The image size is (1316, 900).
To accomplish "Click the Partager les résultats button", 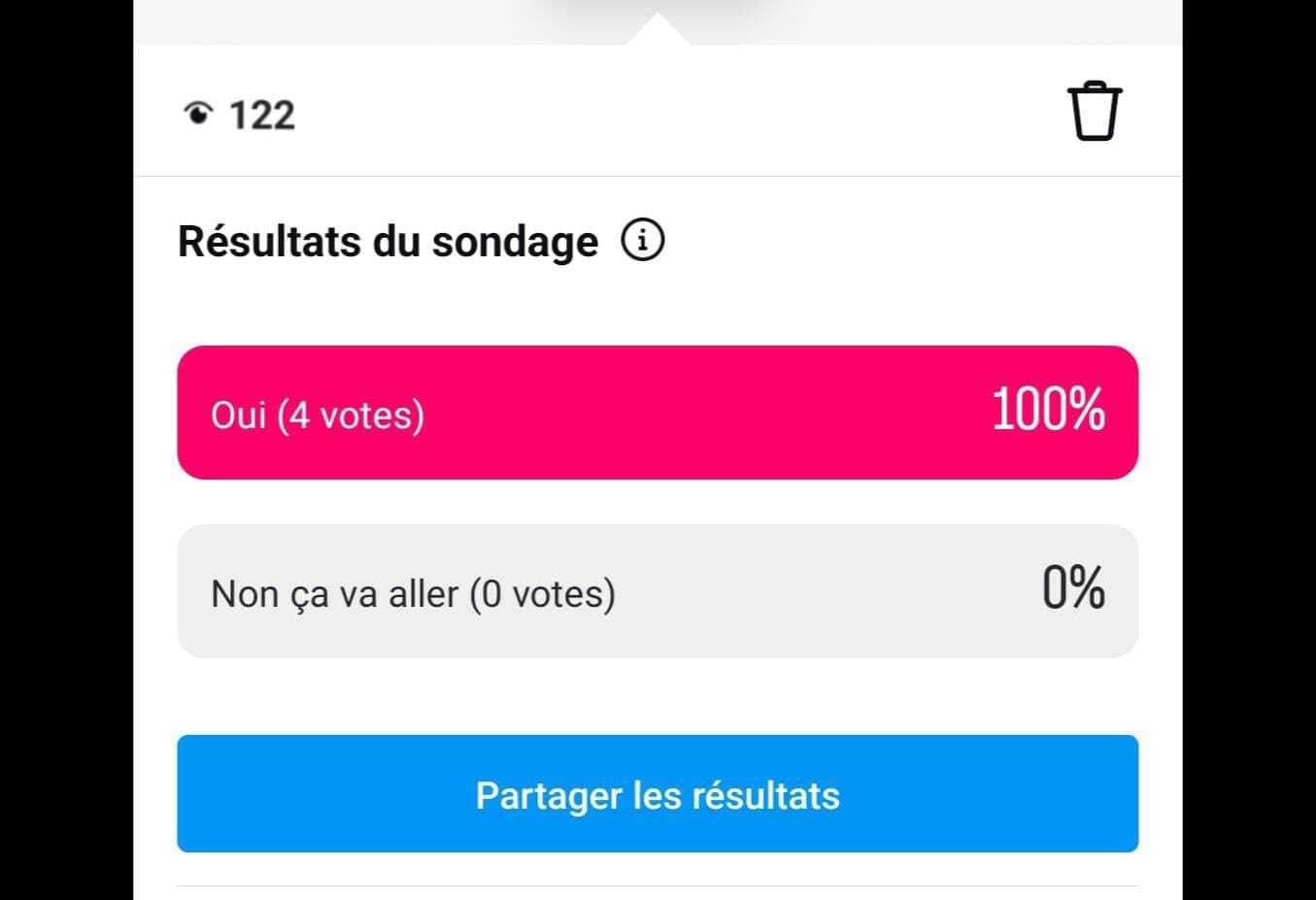I will [x=658, y=794].
